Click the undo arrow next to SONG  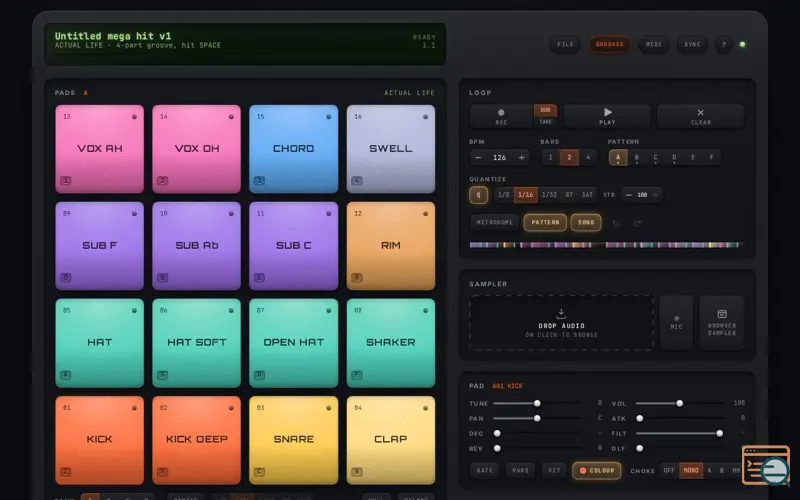pyautogui.click(x=616, y=223)
